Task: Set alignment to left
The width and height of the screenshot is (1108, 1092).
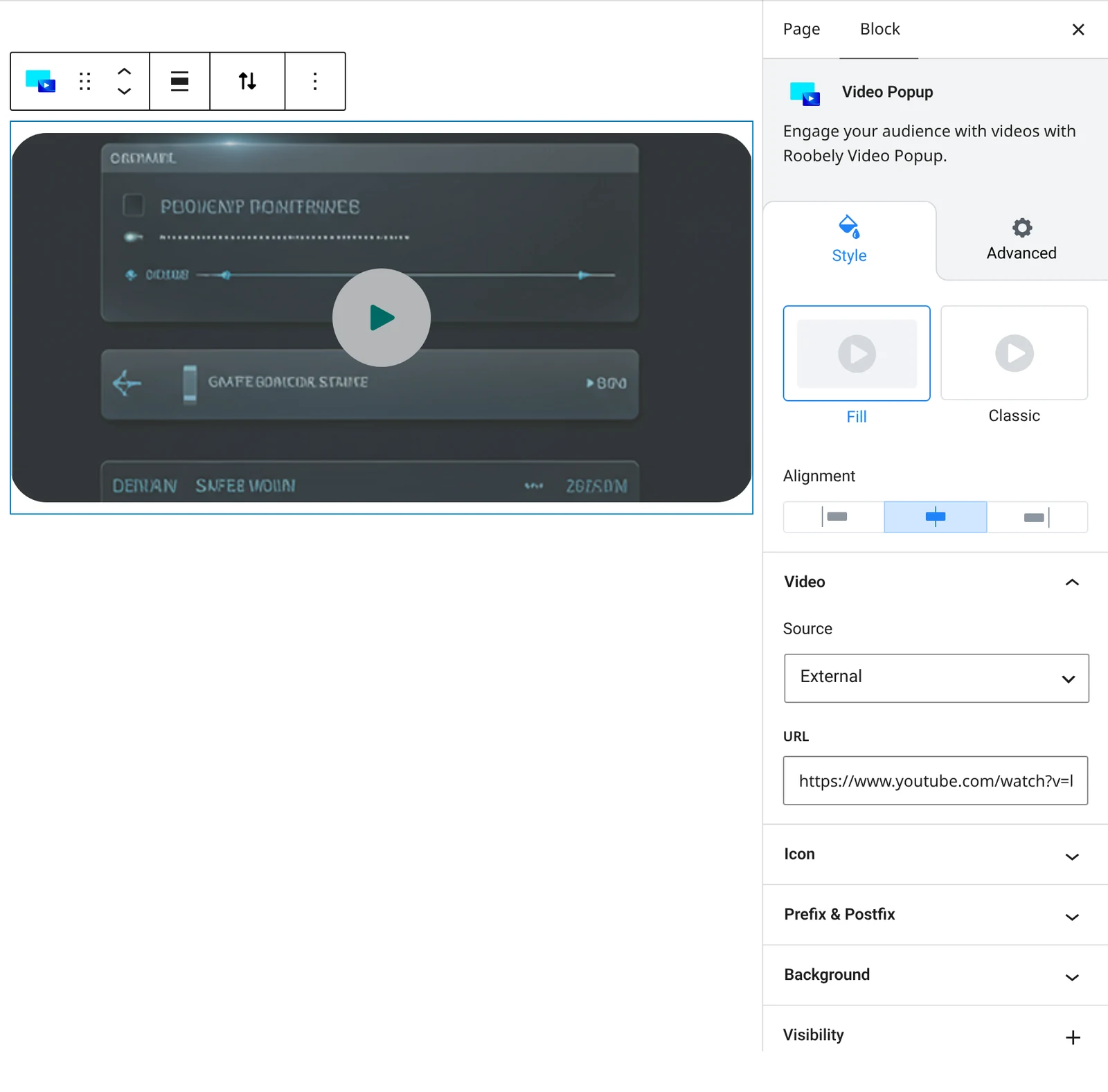Action: click(834, 517)
